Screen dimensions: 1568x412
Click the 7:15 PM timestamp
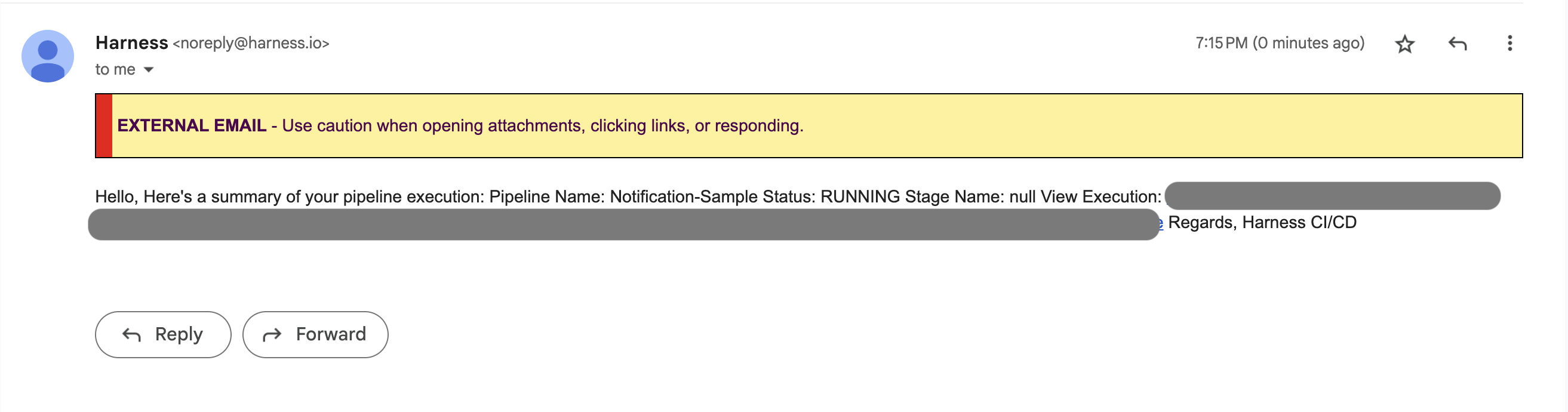coord(1280,43)
